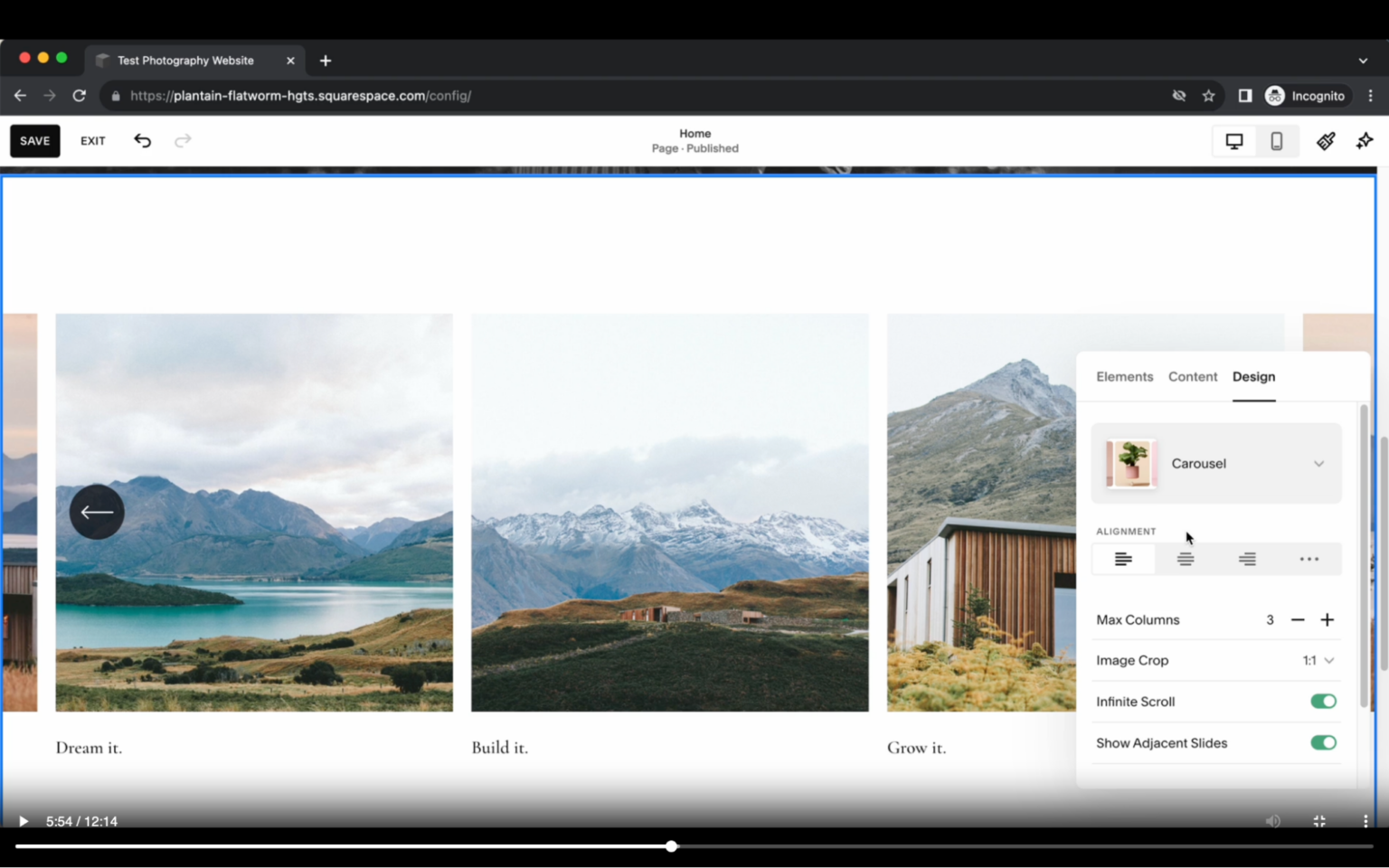Screen dimensions: 1389x868
Task: Expand browser tab list chevron
Action: click(x=1363, y=60)
